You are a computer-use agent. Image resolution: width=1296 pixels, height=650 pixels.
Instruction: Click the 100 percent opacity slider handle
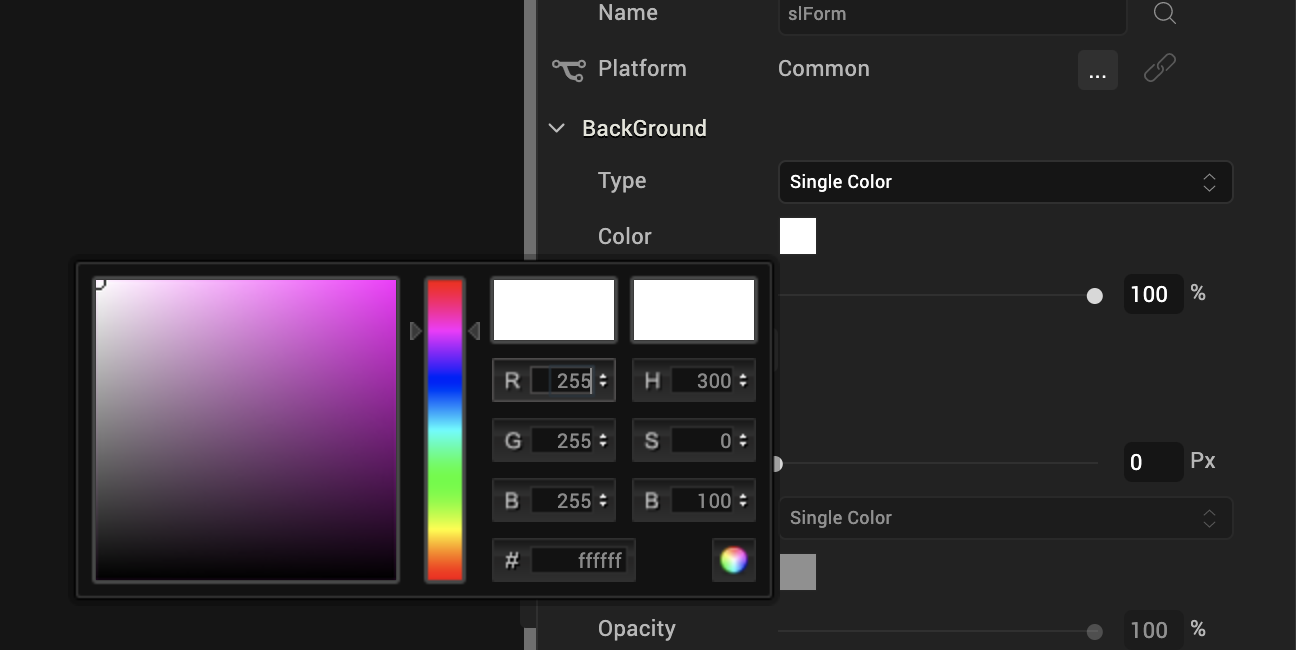click(1095, 296)
